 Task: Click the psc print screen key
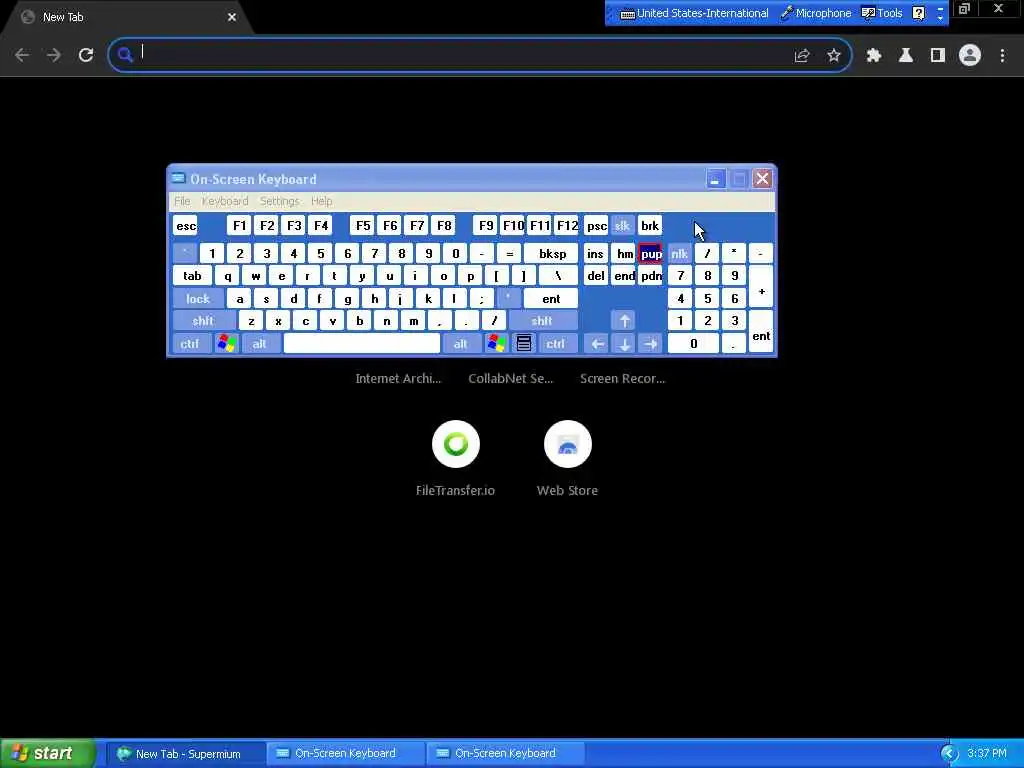pyautogui.click(x=596, y=226)
